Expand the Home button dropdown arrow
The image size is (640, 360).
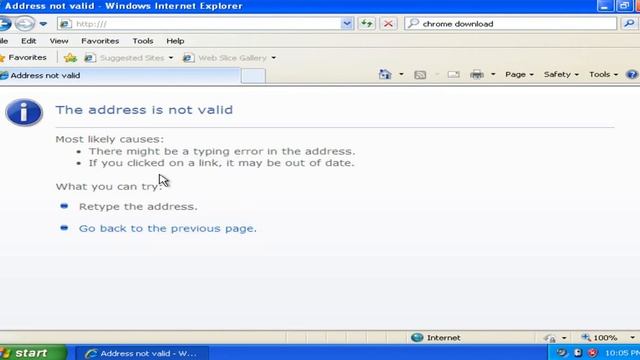click(401, 75)
